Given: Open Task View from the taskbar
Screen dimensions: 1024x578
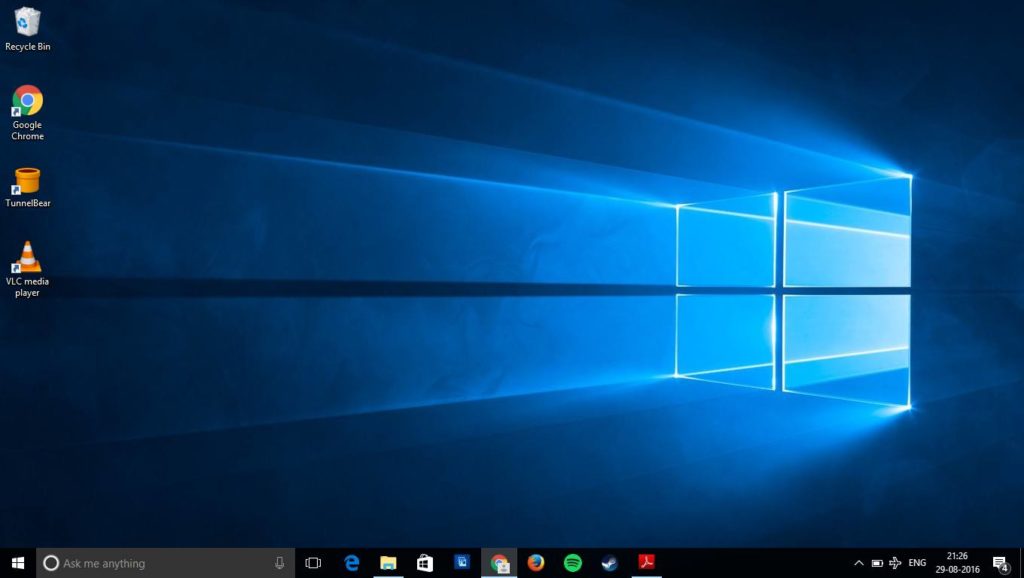Looking at the screenshot, I should click(313, 563).
